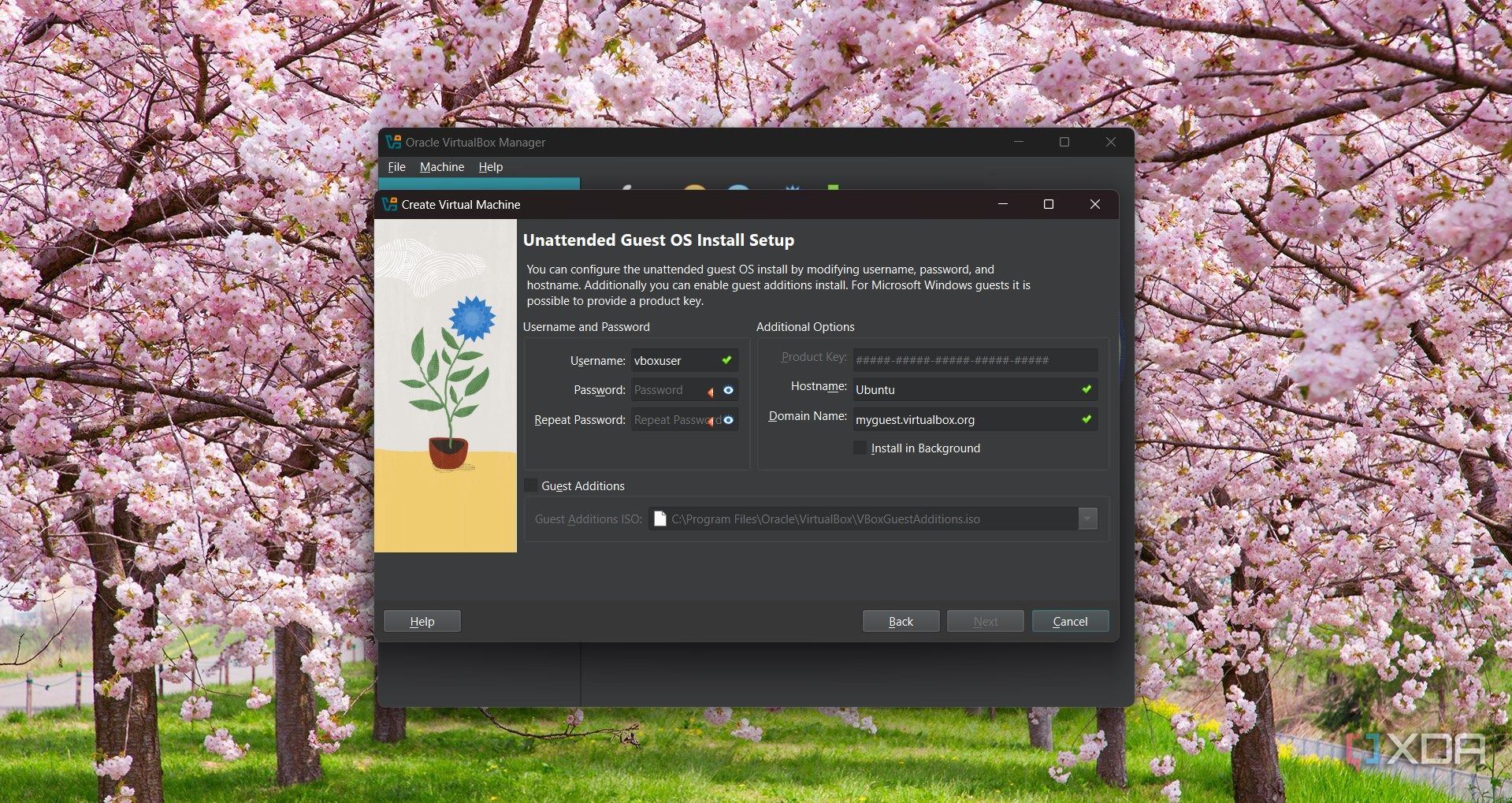Toggle the Repeat Password visibility eye icon

[x=729, y=420]
